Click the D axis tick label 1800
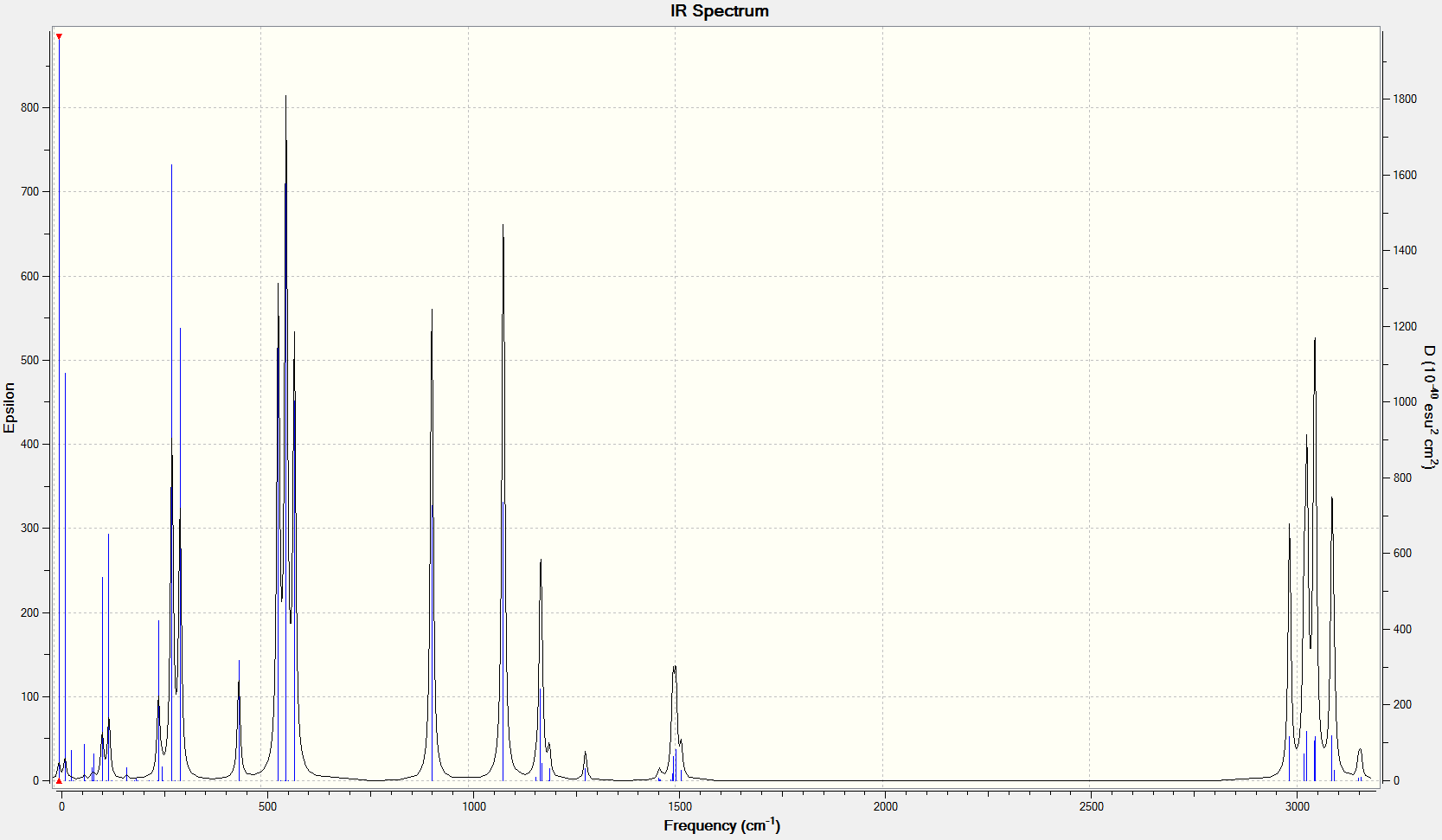The height and width of the screenshot is (840, 1442). [1405, 99]
